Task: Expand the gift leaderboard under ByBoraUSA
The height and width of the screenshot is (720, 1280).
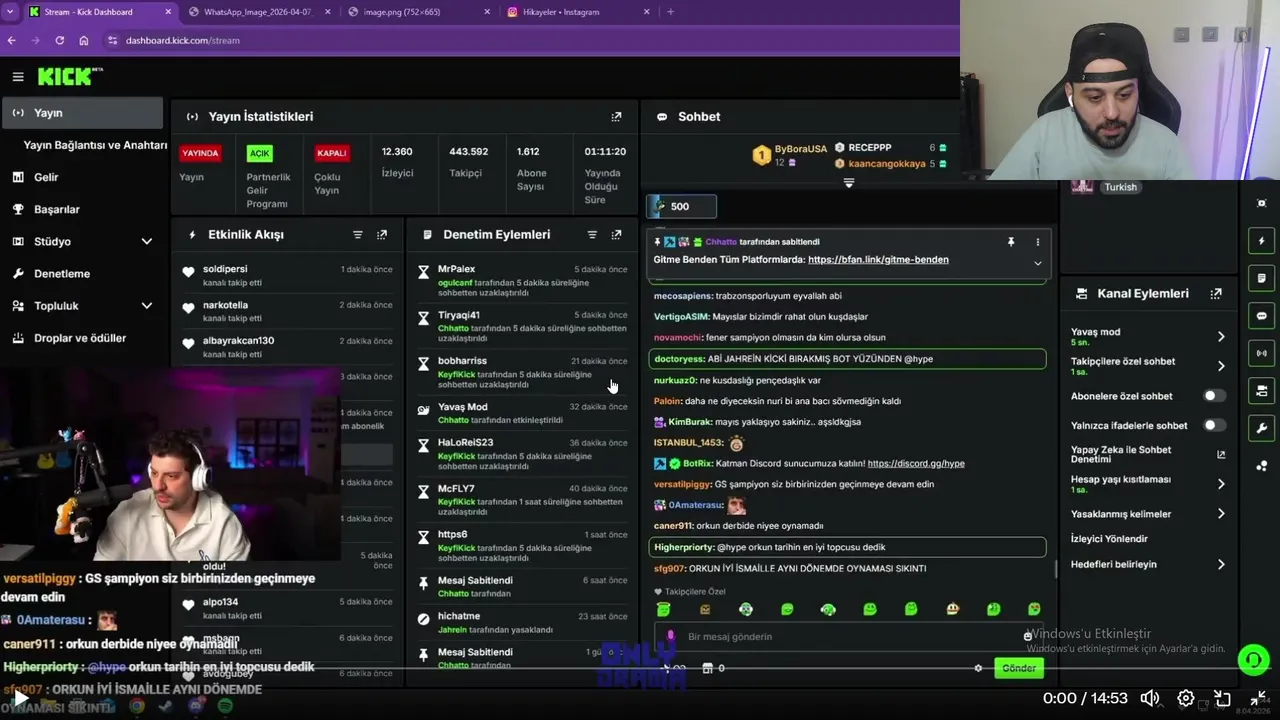Action: 849,184
